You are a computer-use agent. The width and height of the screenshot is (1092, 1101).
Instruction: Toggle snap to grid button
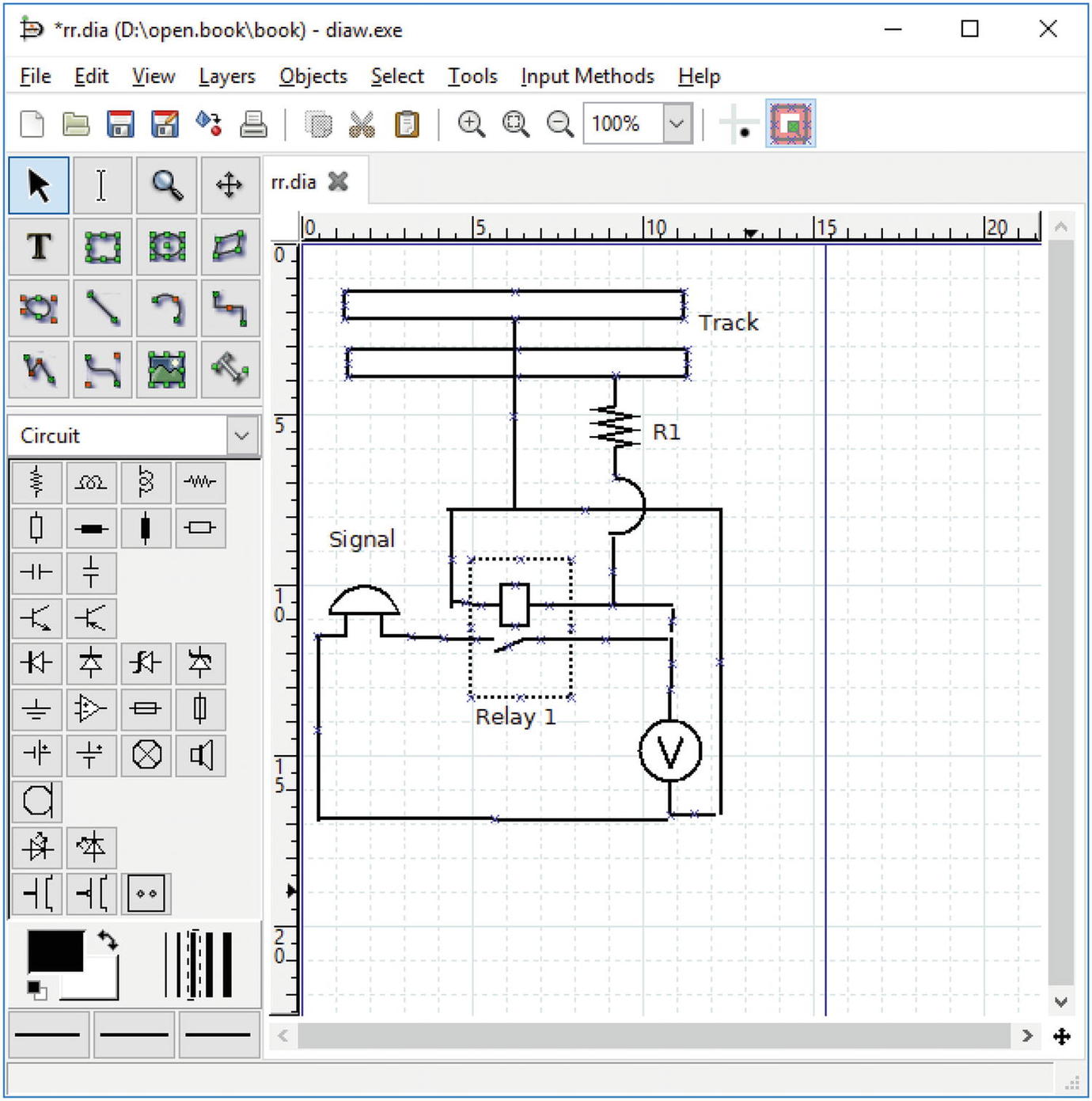(738, 124)
